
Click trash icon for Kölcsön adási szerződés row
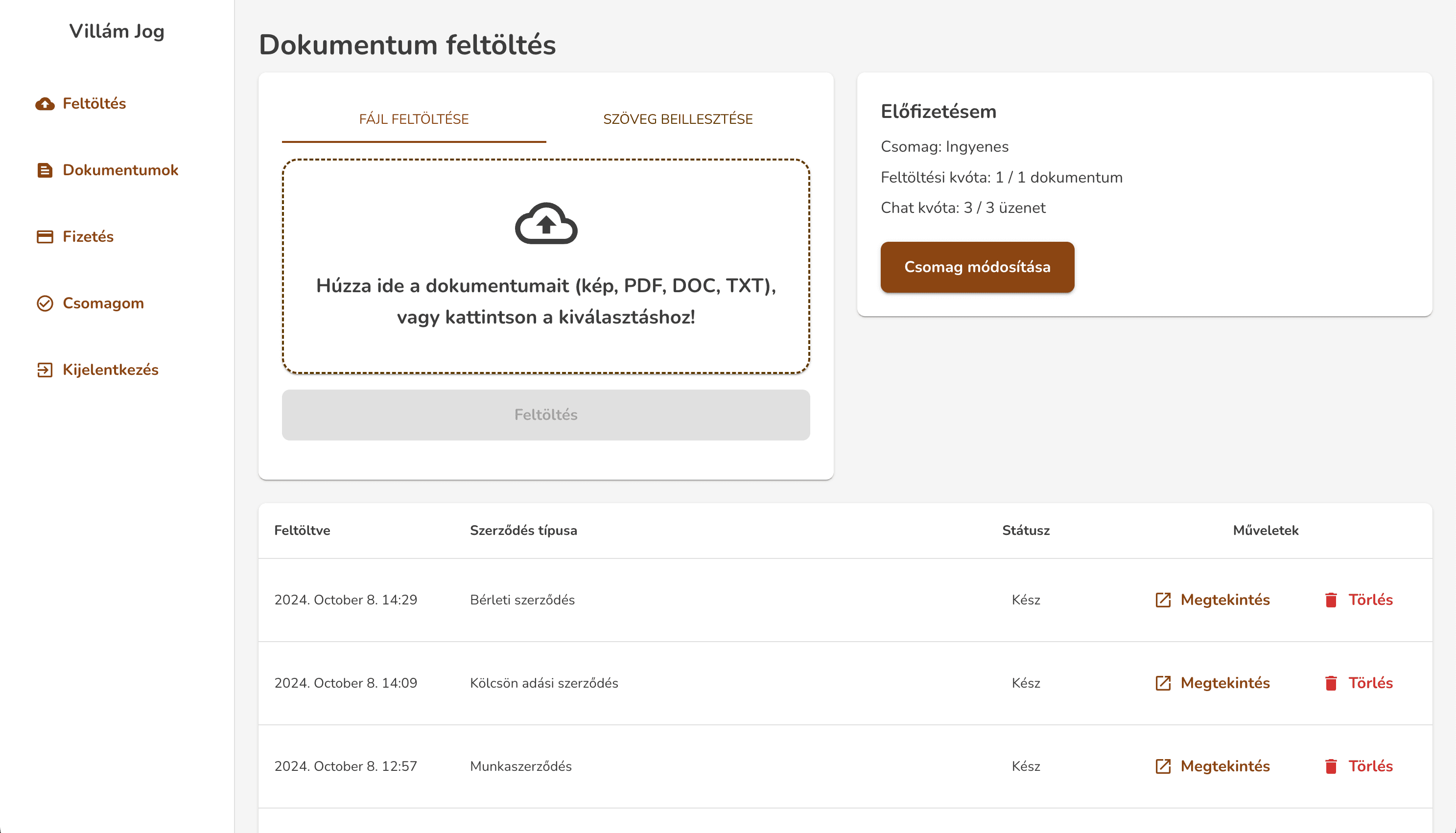coord(1331,683)
